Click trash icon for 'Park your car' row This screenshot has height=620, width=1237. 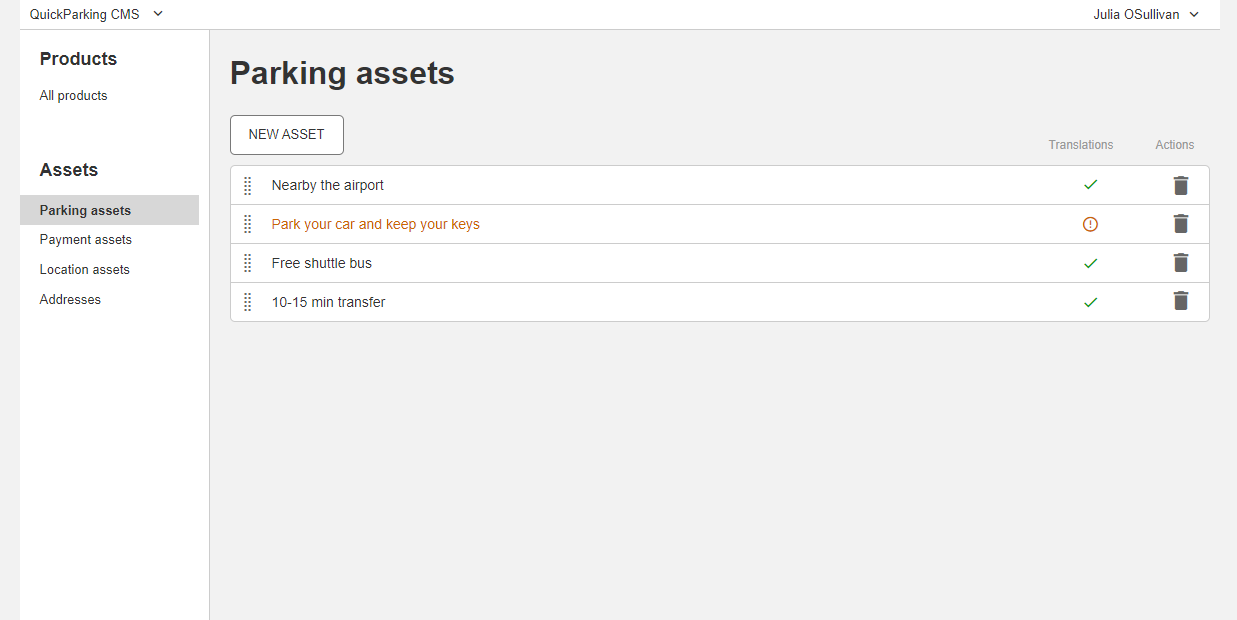[x=1181, y=224]
